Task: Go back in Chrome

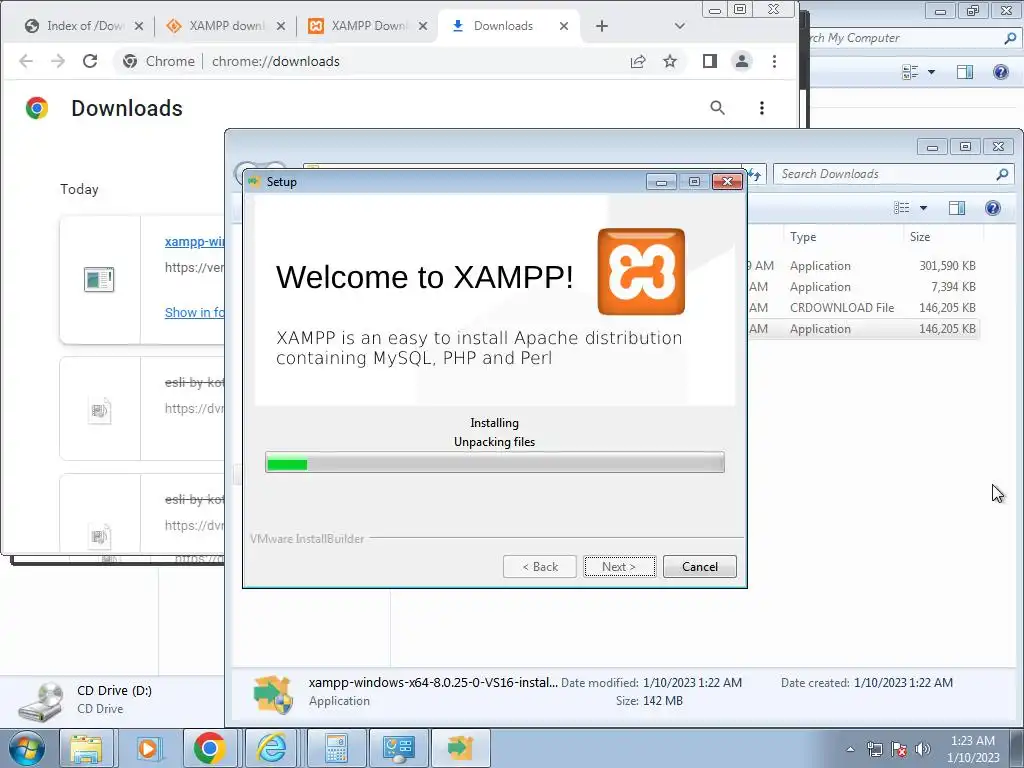Action: click(26, 61)
